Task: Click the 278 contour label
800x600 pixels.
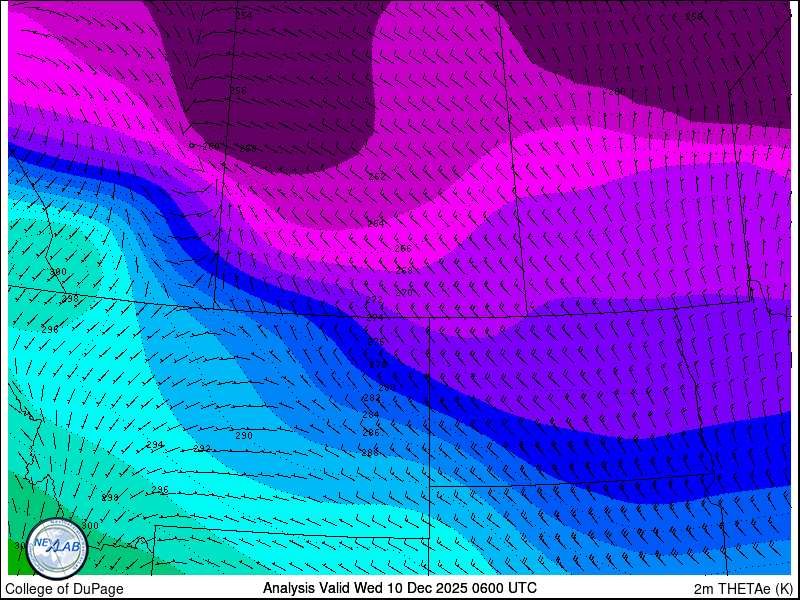Action: click(x=378, y=365)
